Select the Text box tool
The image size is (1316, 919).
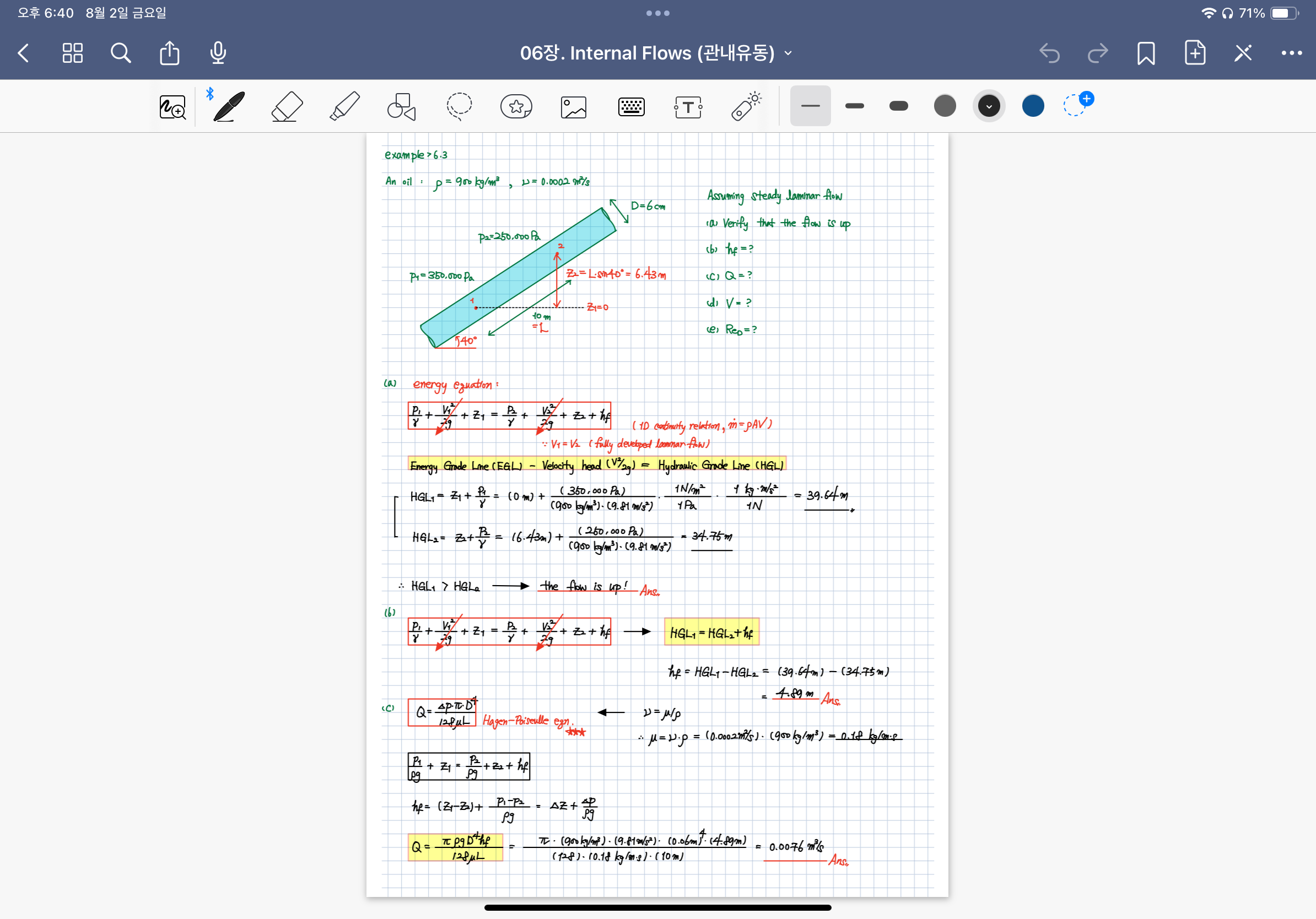(688, 106)
